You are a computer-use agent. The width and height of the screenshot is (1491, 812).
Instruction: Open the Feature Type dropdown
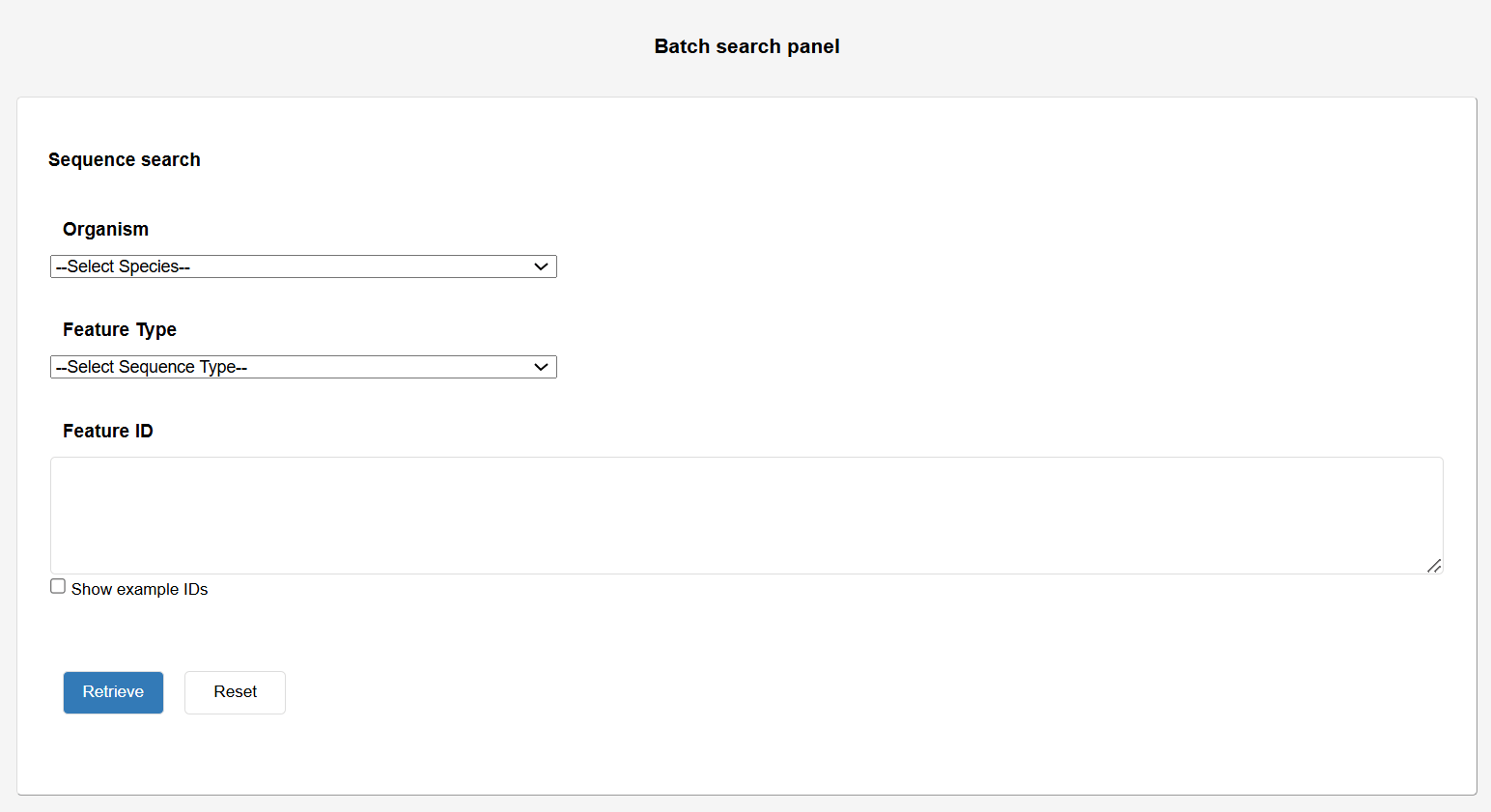(x=303, y=367)
